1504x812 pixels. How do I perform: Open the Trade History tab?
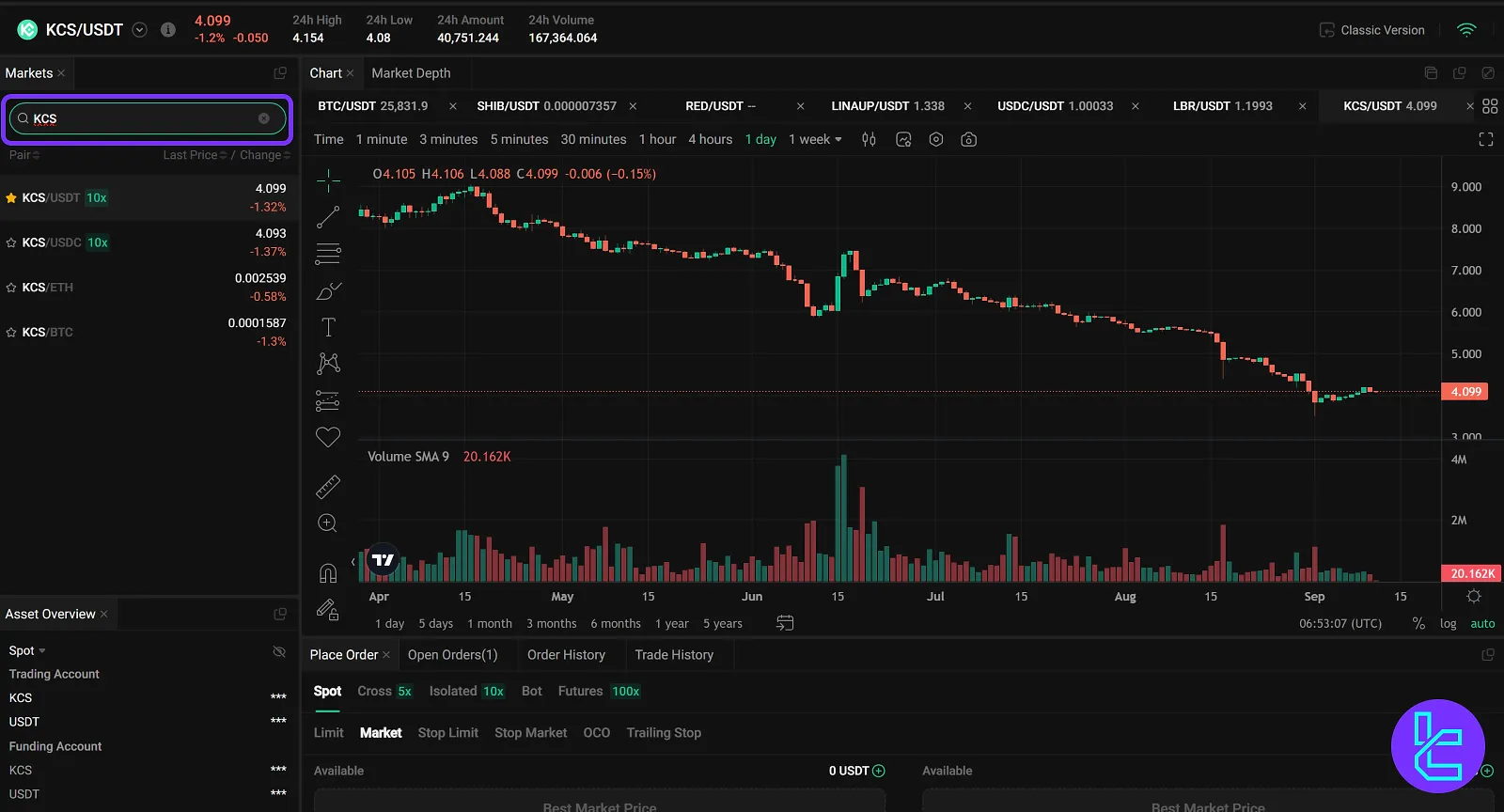pyautogui.click(x=674, y=655)
